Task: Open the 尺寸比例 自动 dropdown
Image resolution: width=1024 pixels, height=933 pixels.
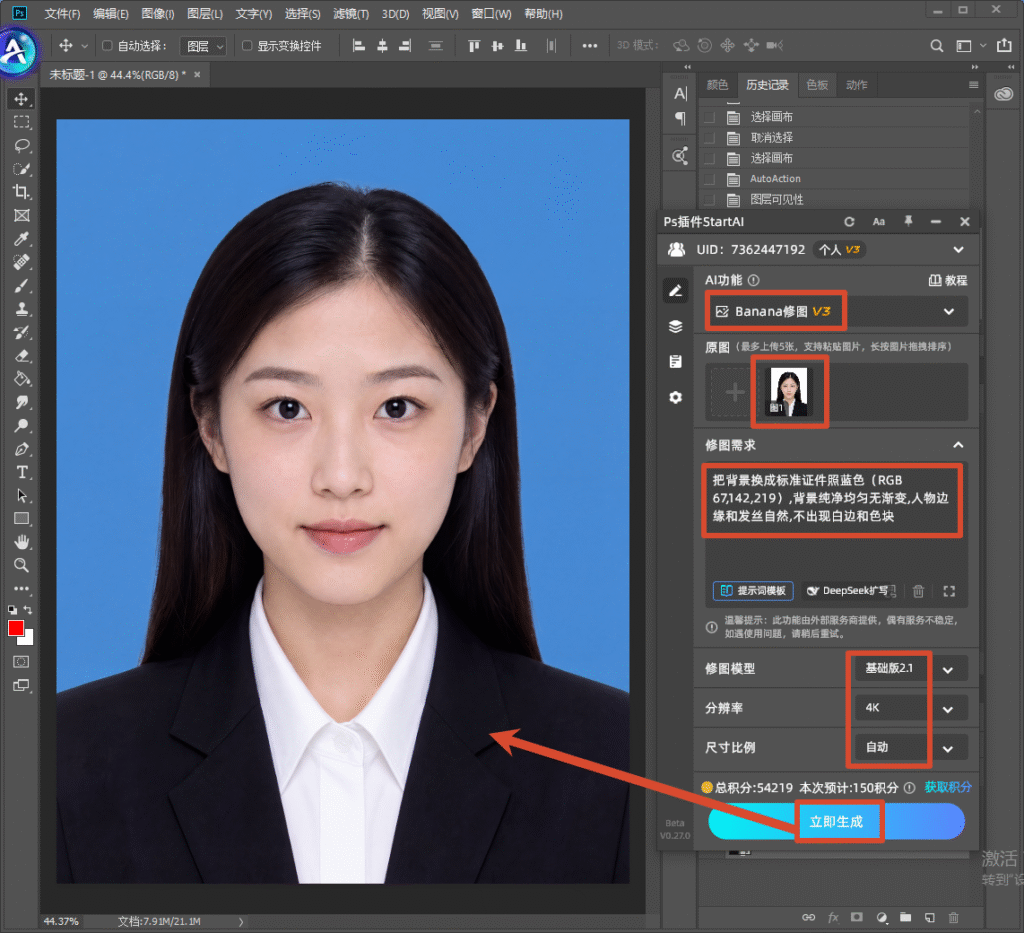Action: (x=912, y=748)
